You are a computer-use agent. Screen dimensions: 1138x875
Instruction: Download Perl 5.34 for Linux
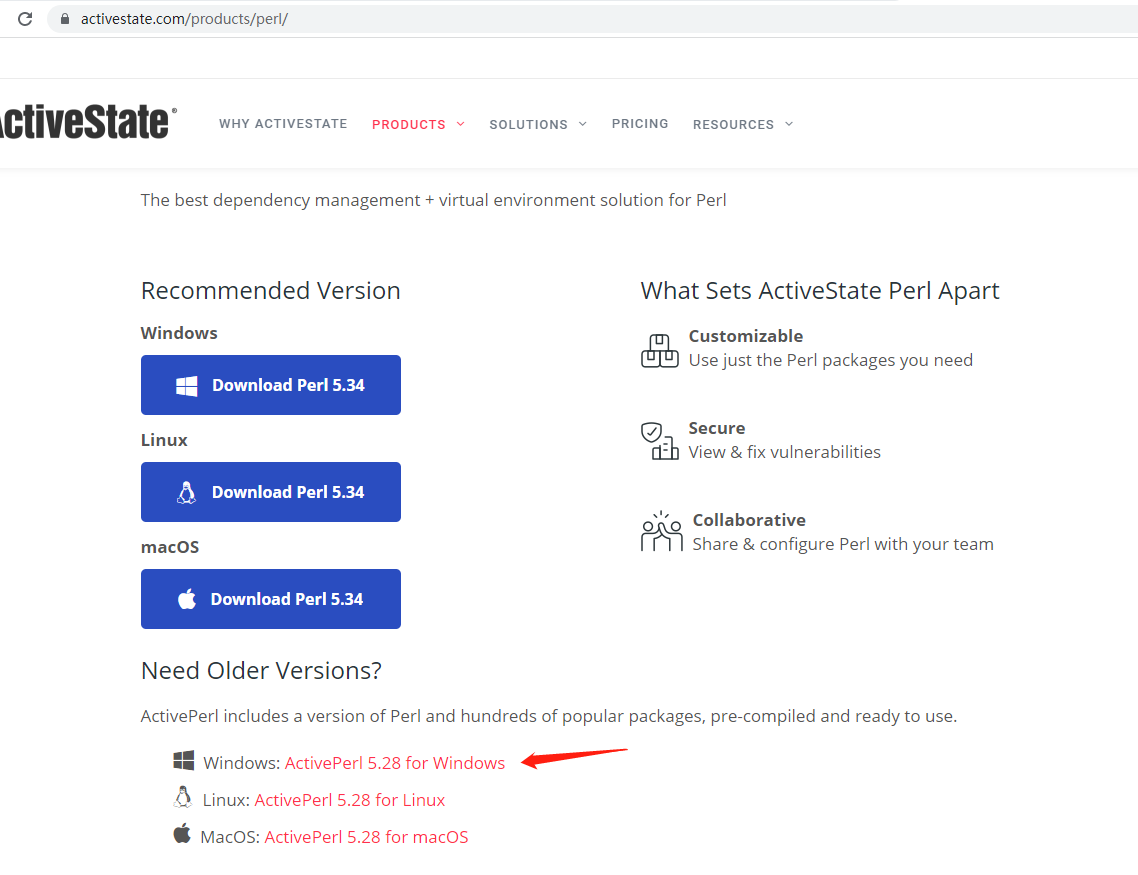click(271, 492)
